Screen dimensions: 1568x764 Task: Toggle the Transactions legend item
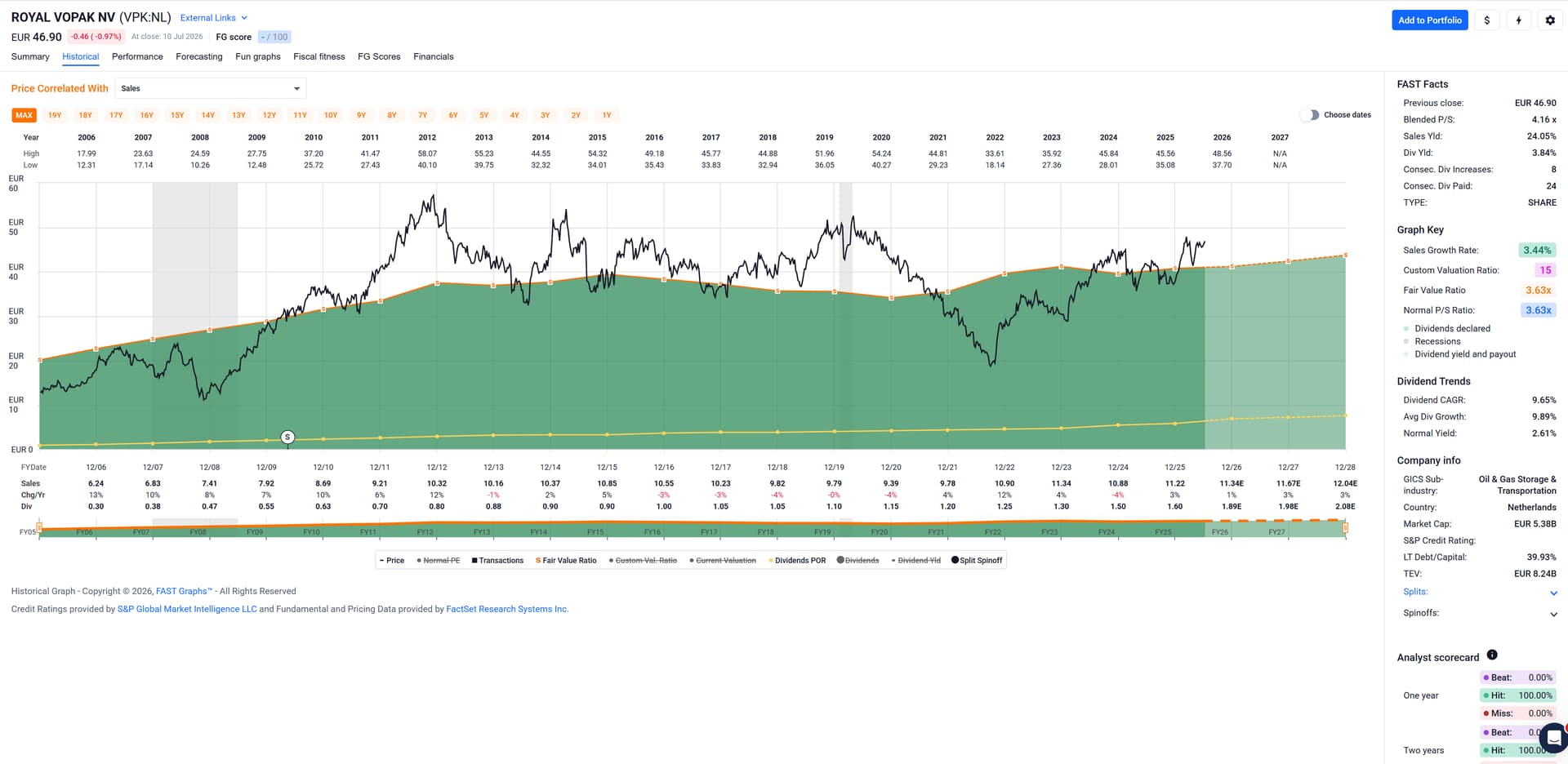pos(497,561)
